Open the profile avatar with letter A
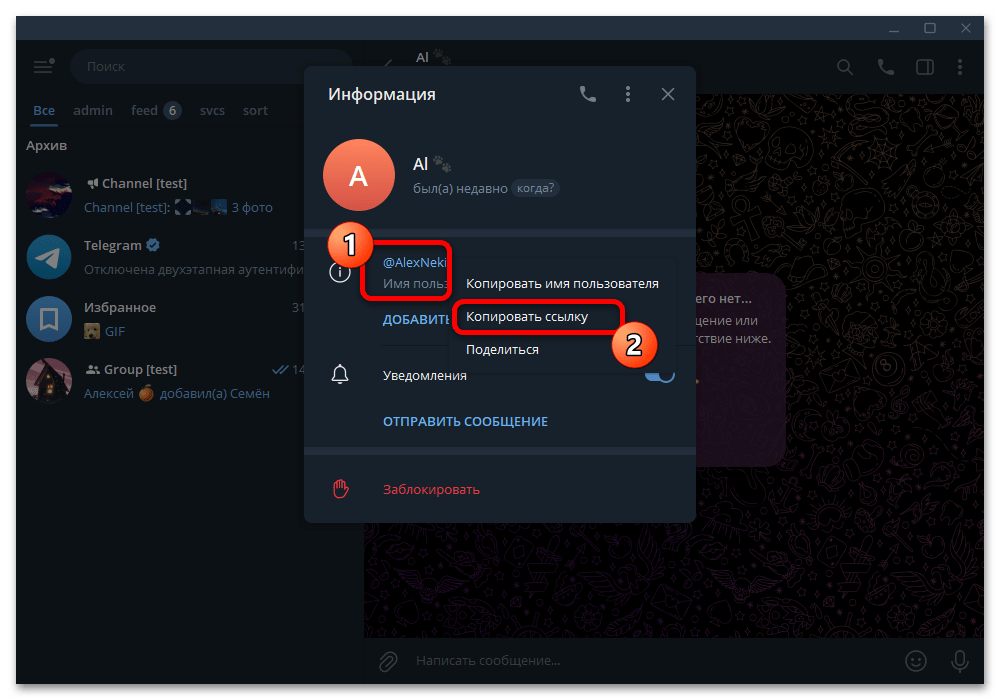Screen dimensions: 1000x700 pos(359,175)
